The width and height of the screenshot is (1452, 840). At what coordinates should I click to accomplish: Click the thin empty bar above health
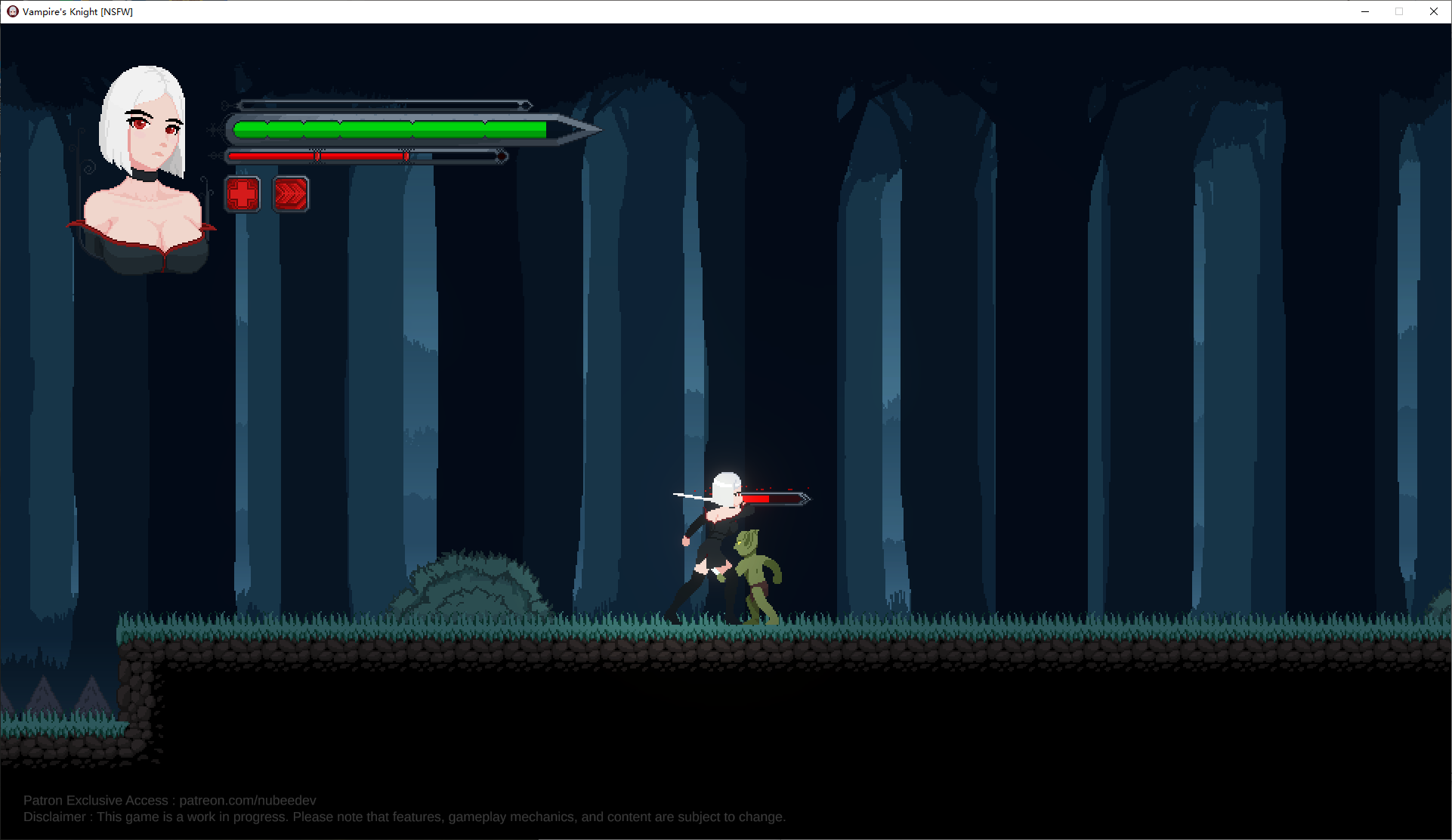382,105
